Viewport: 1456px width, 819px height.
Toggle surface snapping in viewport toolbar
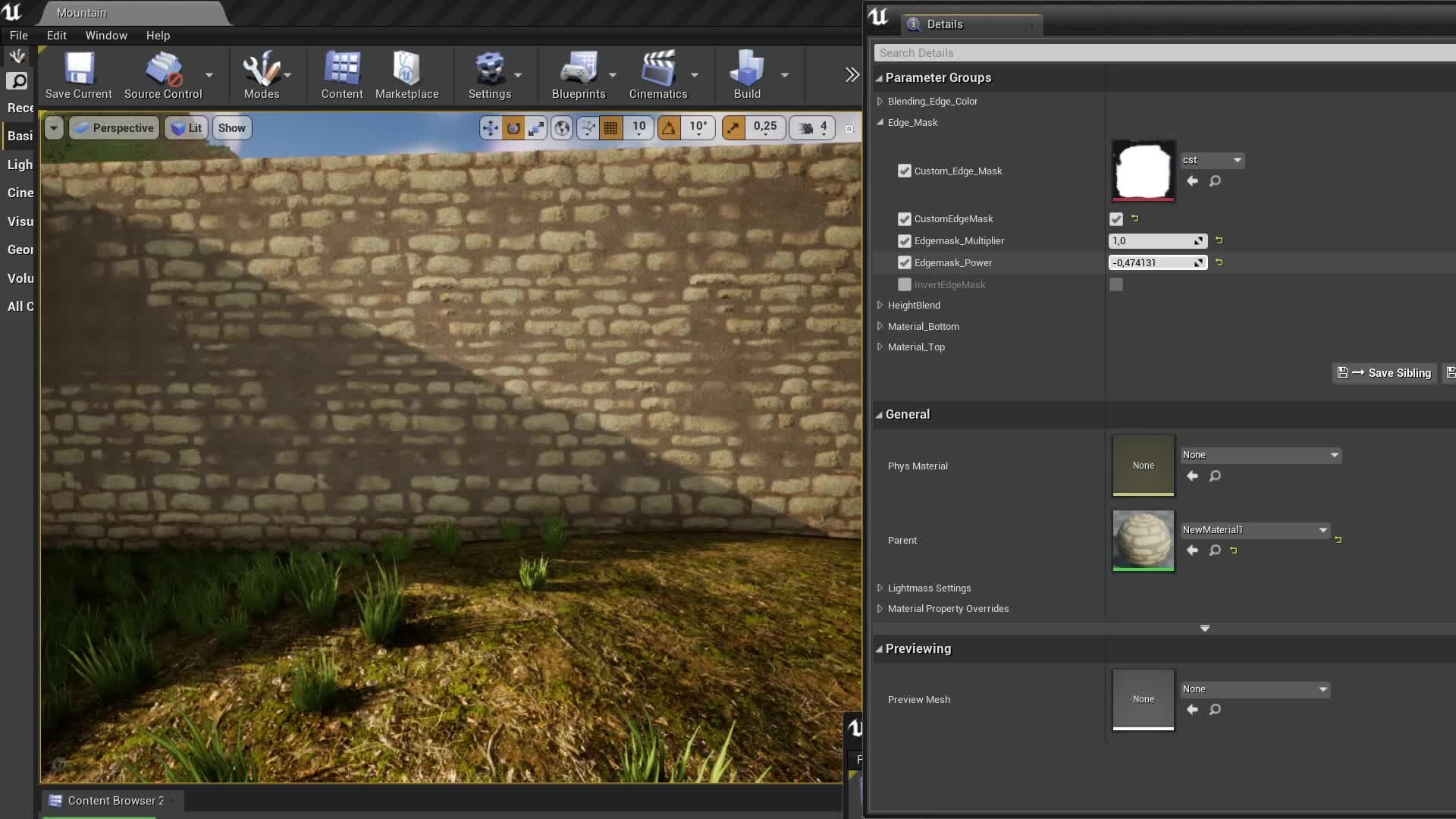click(x=588, y=127)
